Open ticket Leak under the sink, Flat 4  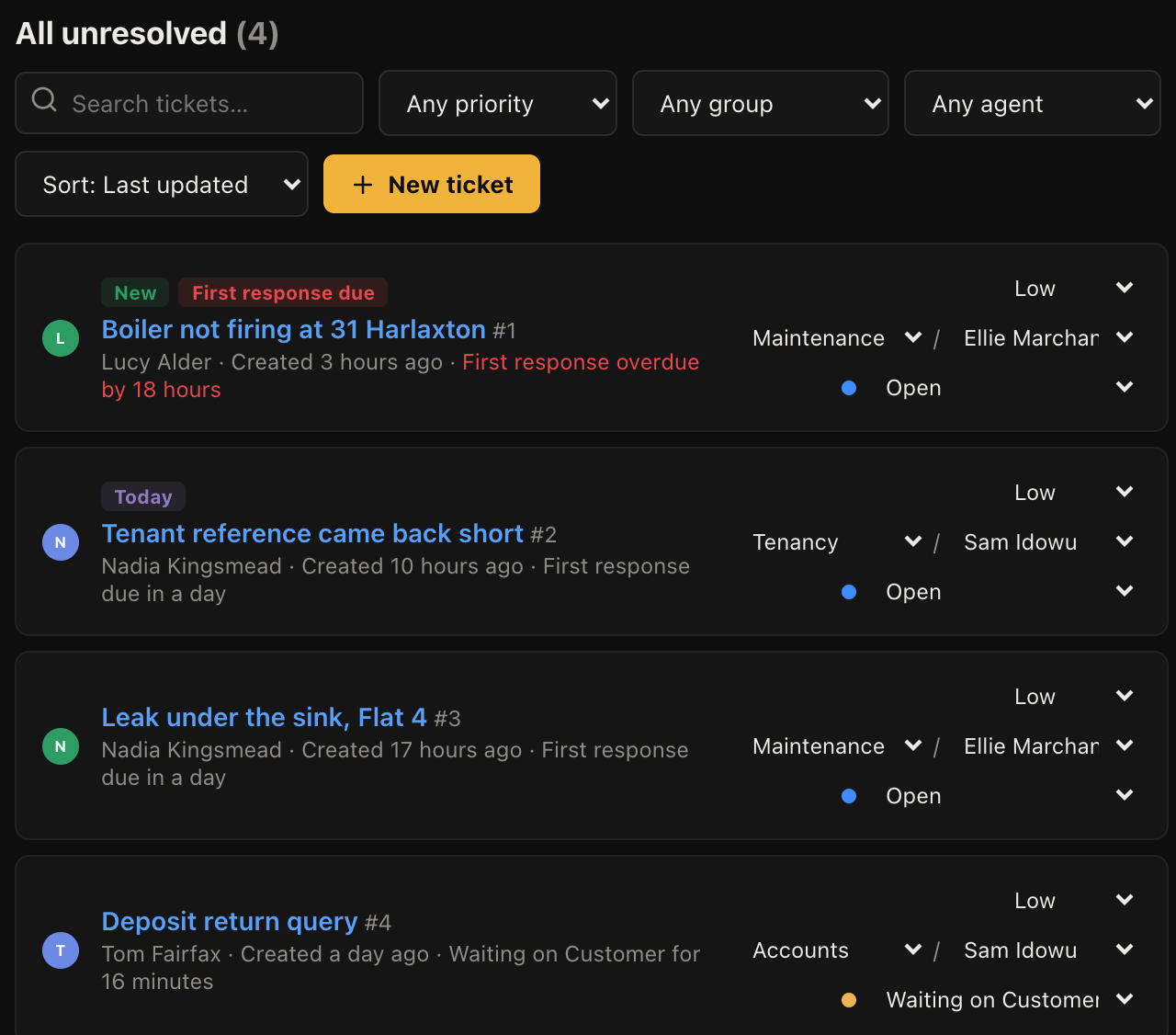[265, 717]
